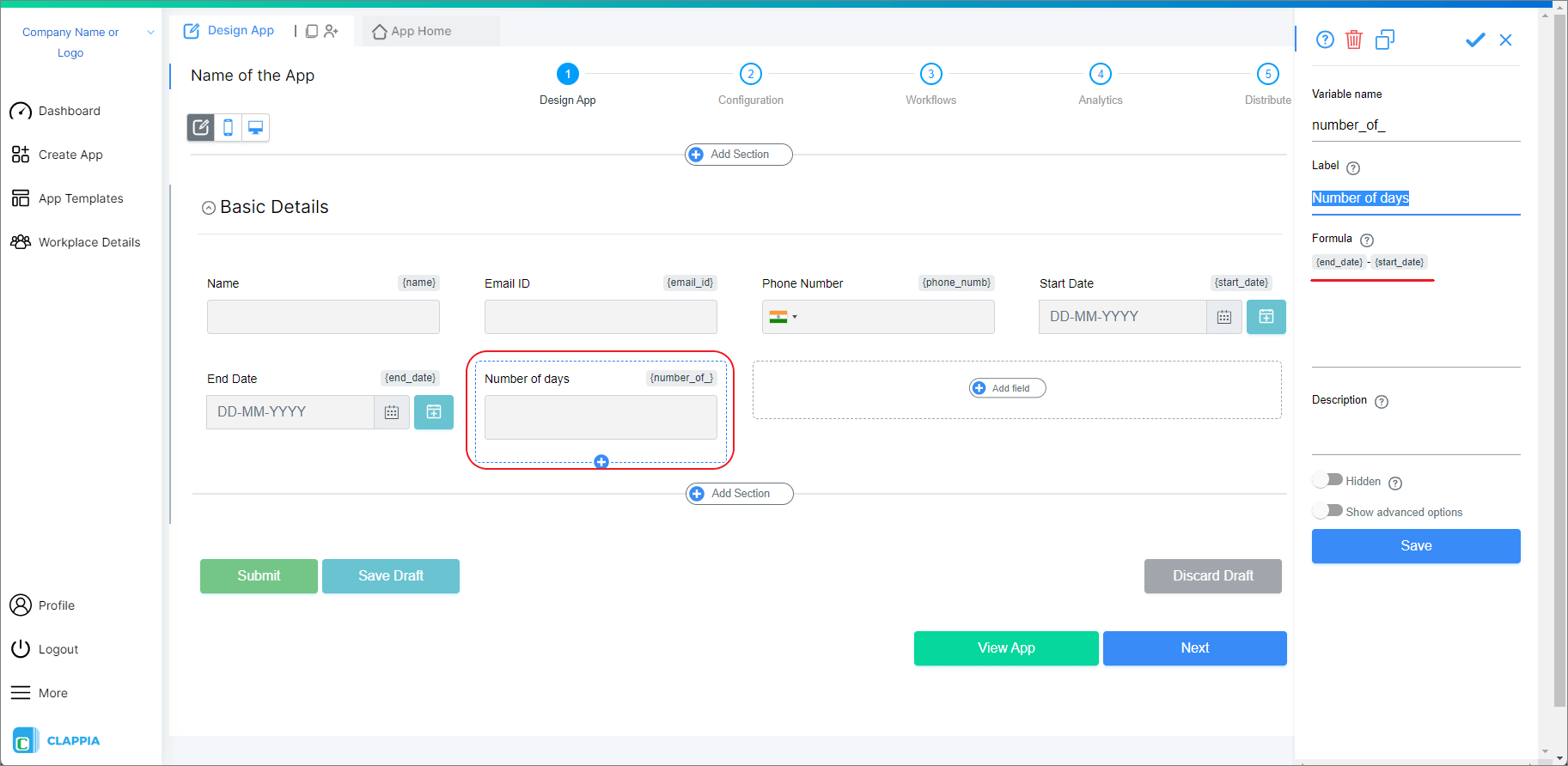Click the Variable name input
1568x766 pixels.
tap(1416, 125)
